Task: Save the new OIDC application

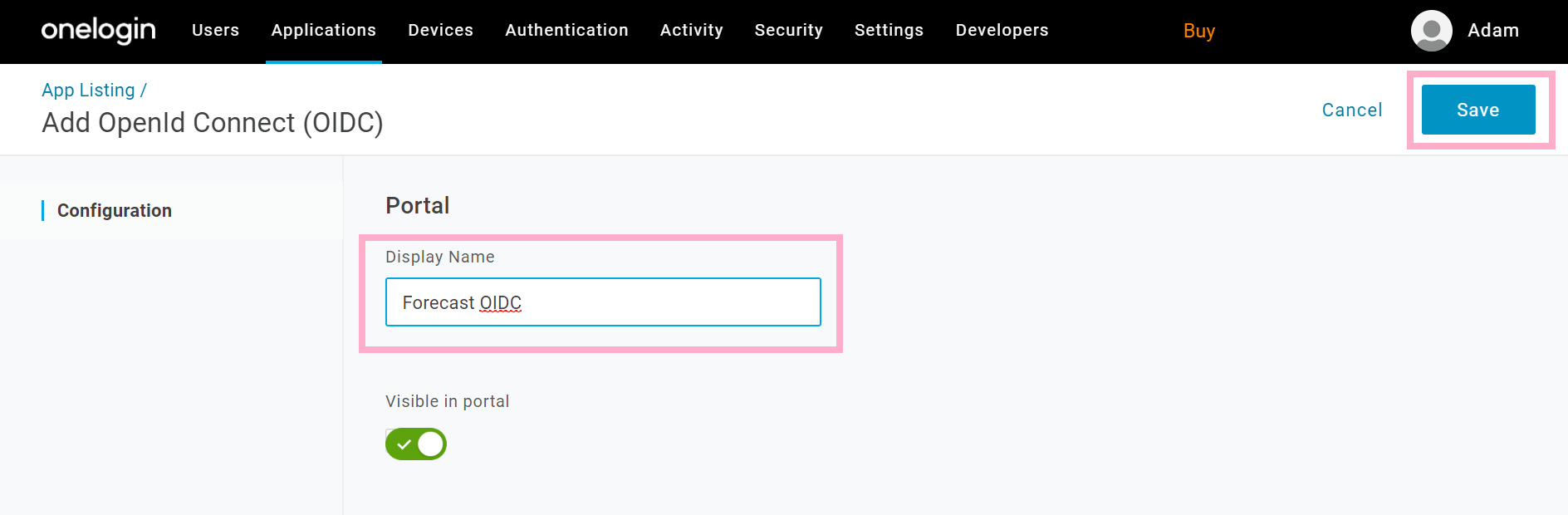Action: click(x=1478, y=110)
